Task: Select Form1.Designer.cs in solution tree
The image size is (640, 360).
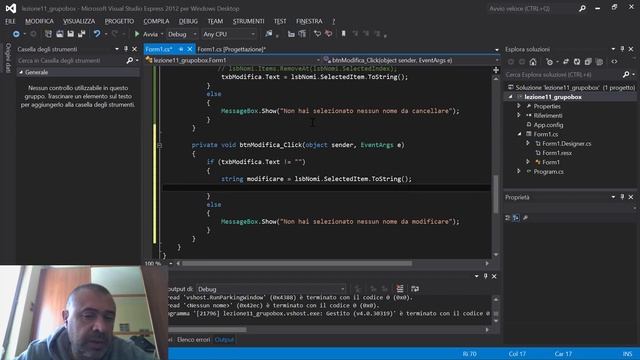Action: pyautogui.click(x=567, y=144)
